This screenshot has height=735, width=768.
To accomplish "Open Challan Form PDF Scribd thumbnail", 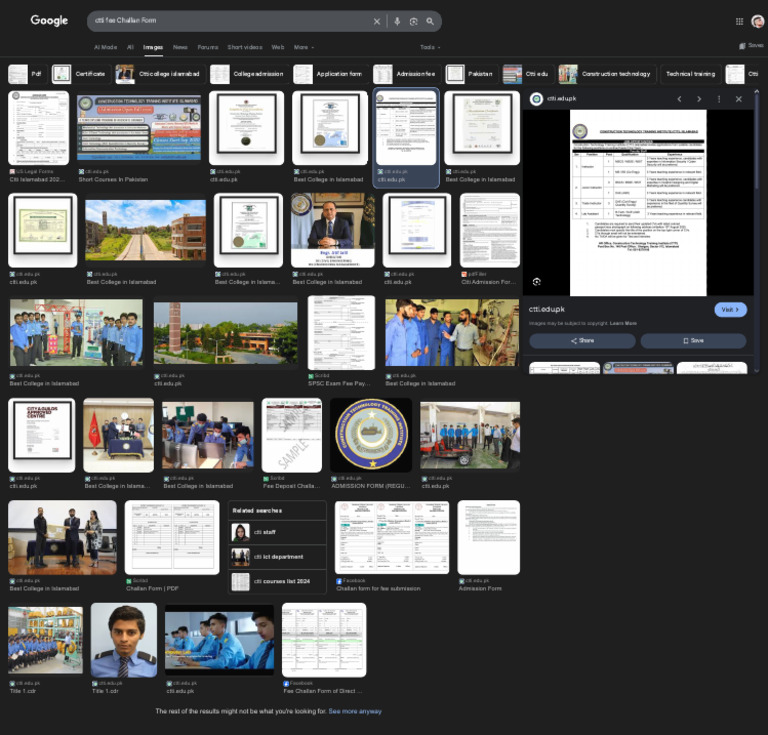I will 172,537.
